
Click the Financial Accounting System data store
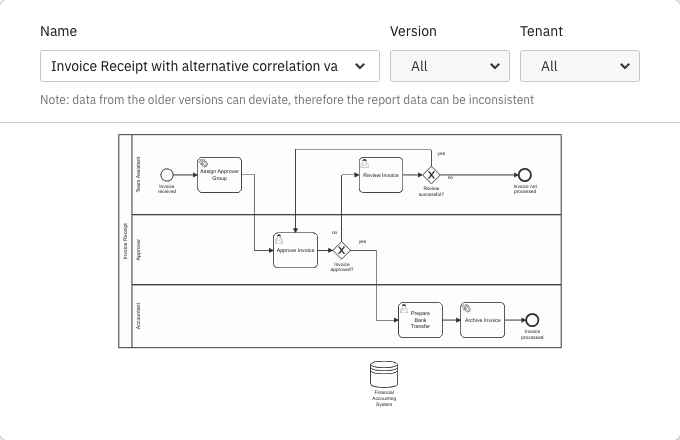click(x=384, y=375)
